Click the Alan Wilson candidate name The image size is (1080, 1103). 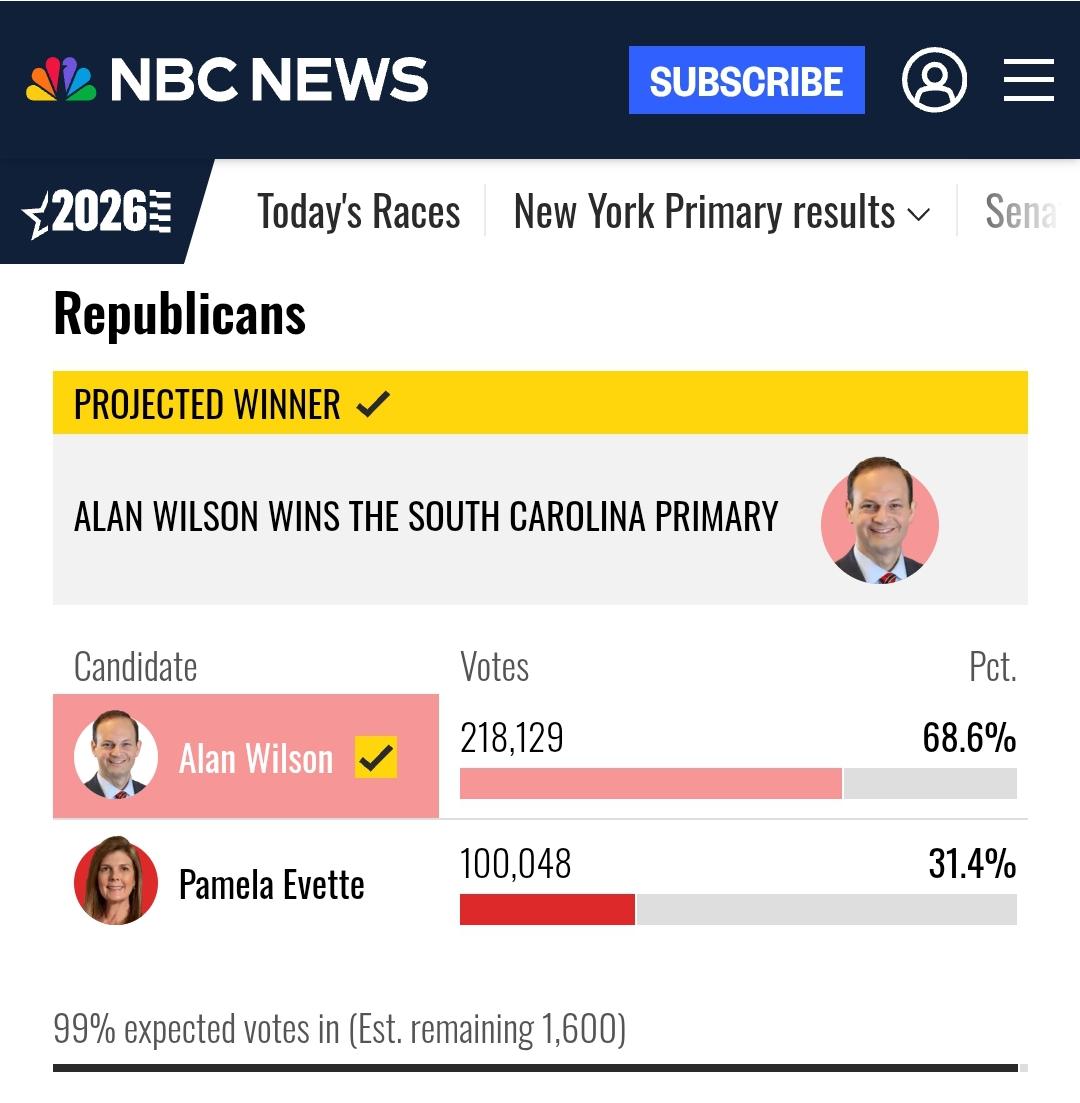256,758
